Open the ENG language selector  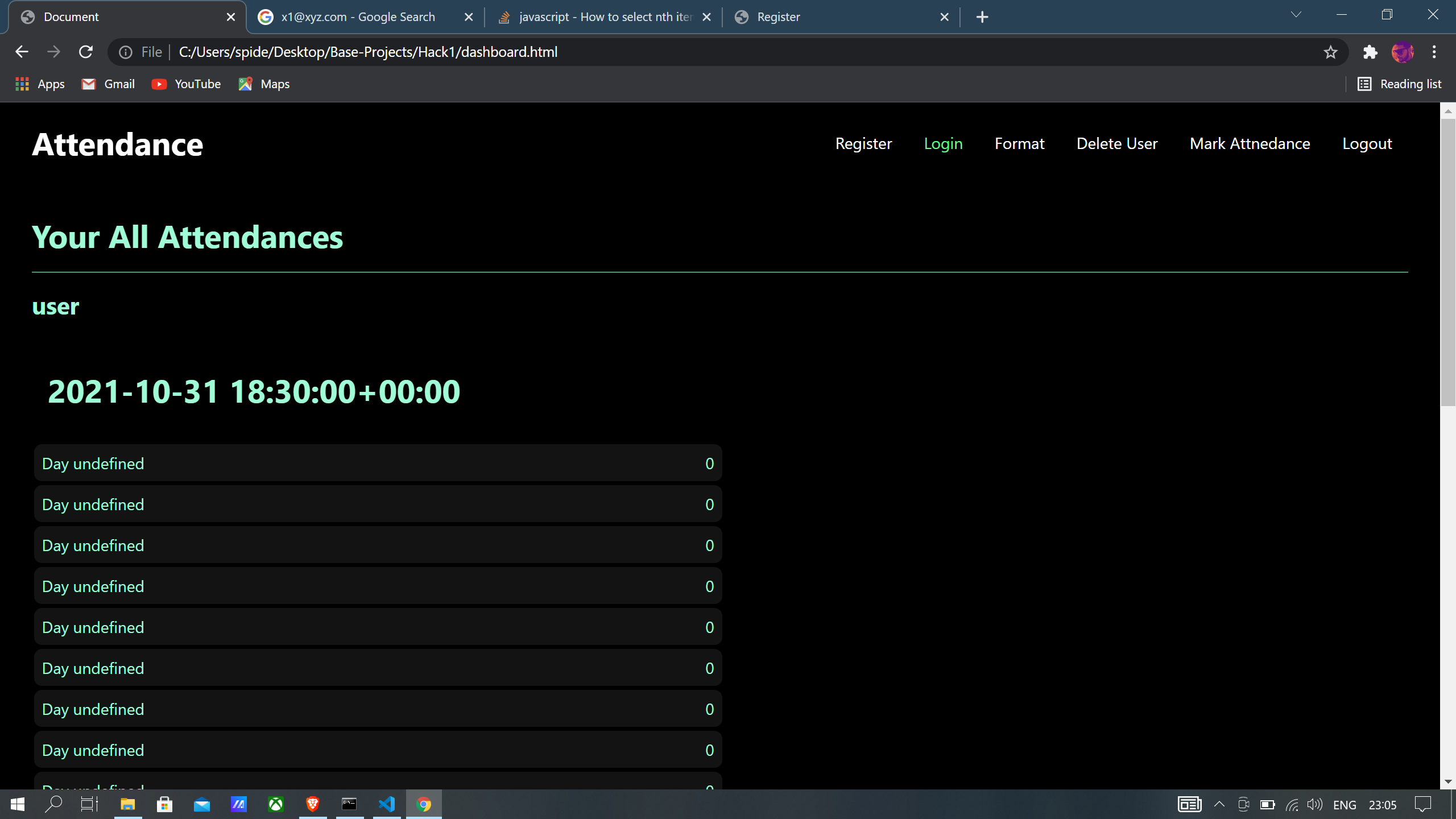(1345, 805)
